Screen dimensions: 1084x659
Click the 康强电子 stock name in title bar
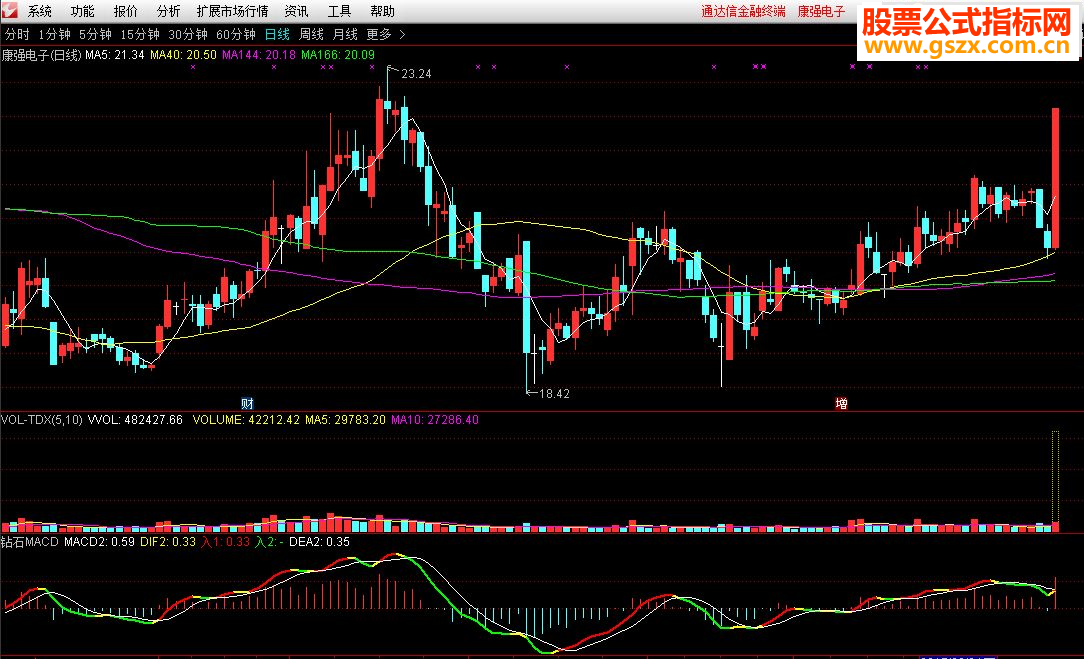821,11
